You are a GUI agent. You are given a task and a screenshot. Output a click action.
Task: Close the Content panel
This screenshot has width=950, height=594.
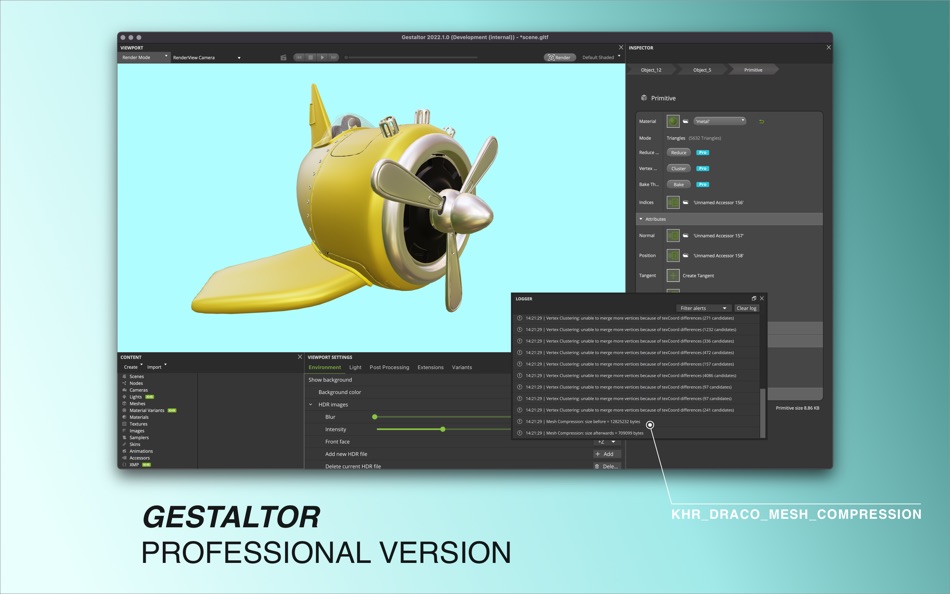click(300, 357)
